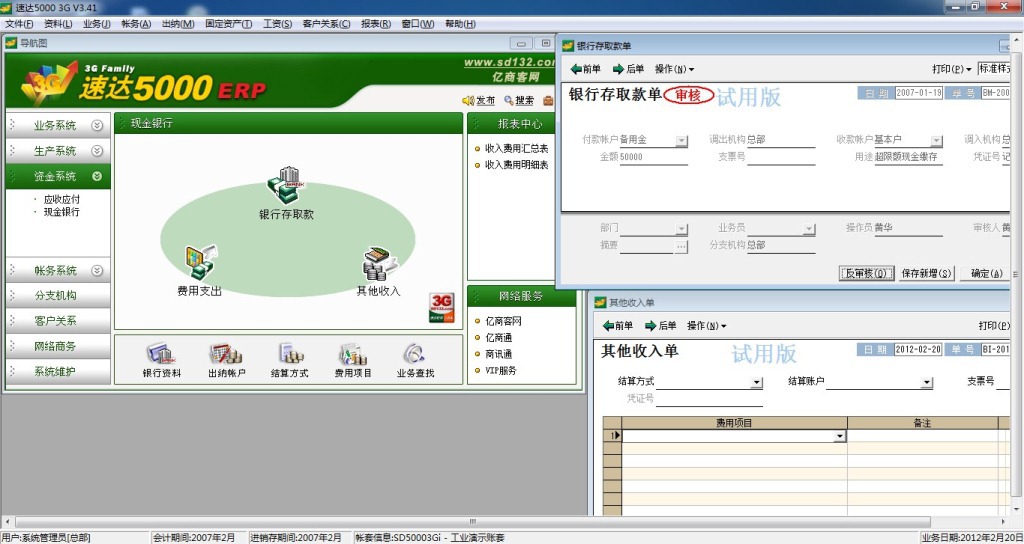Screen dimensions: 1024x544
Task: Click the 其他收入单 window title icon
Action: click(x=600, y=302)
